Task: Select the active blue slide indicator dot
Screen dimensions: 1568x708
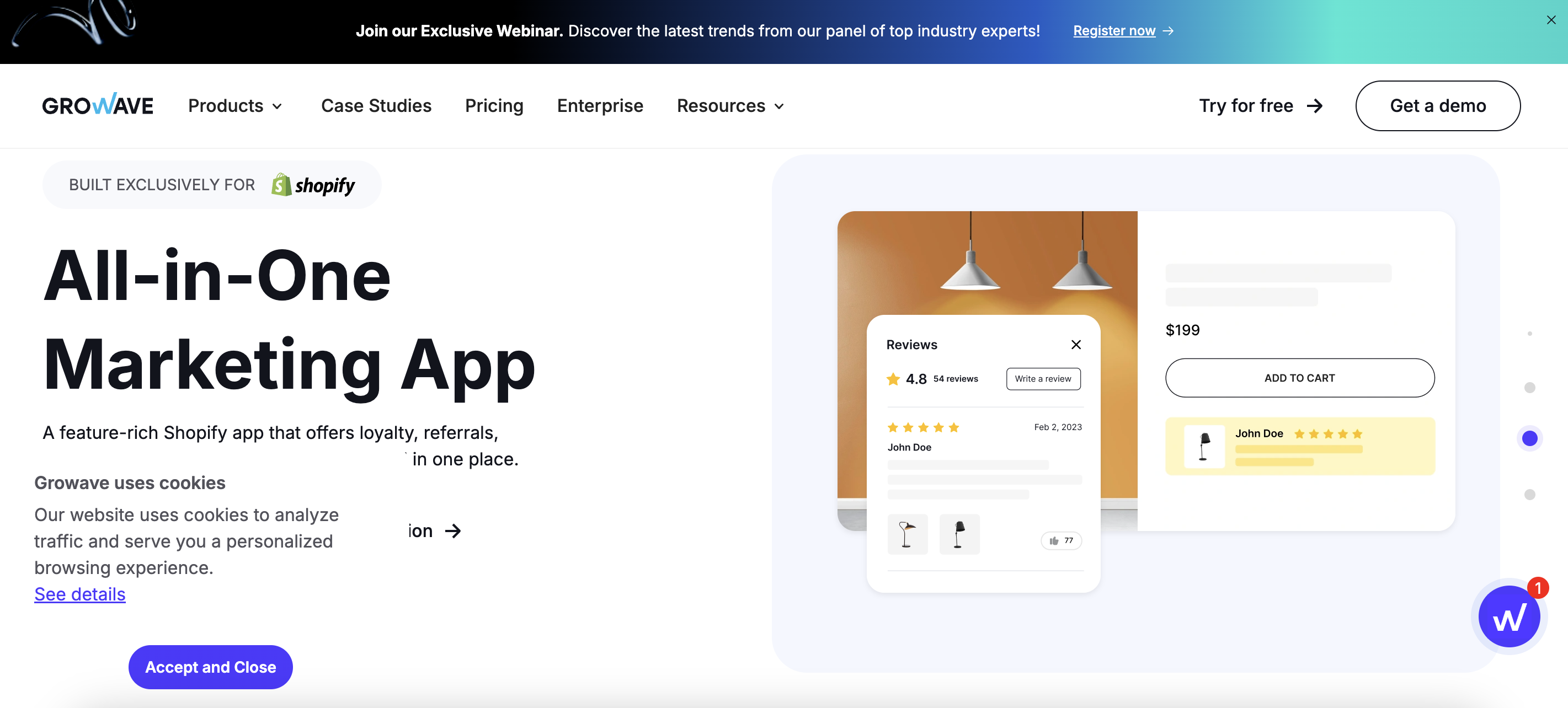Action: point(1529,438)
